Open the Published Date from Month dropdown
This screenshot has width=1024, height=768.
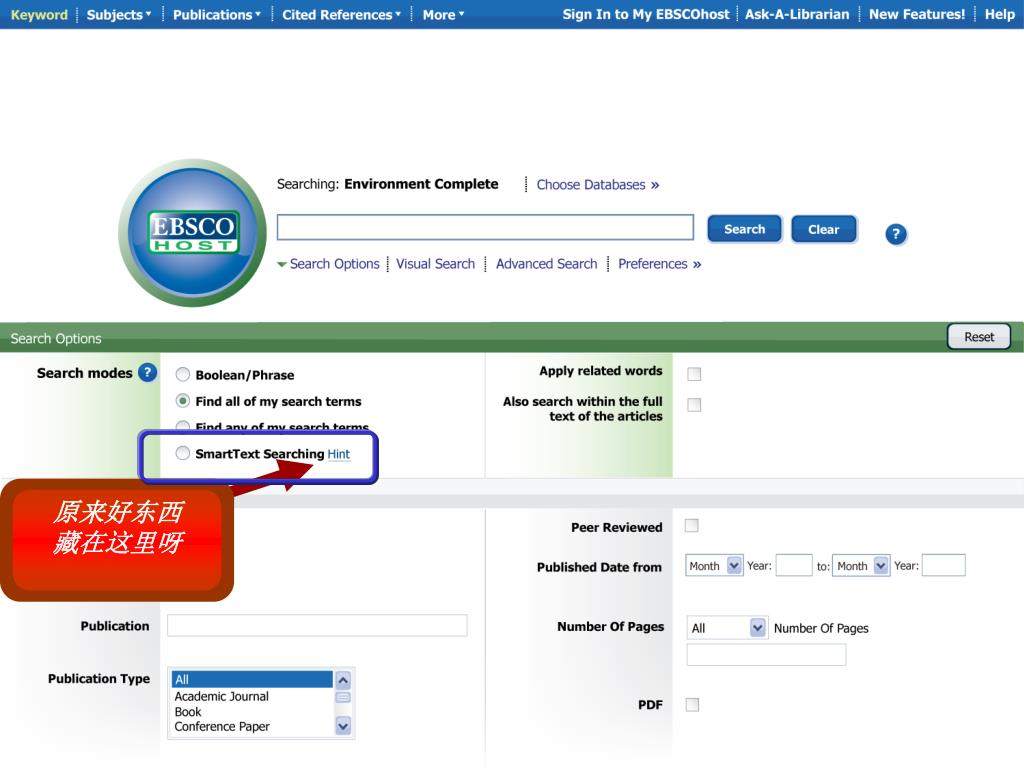click(714, 566)
